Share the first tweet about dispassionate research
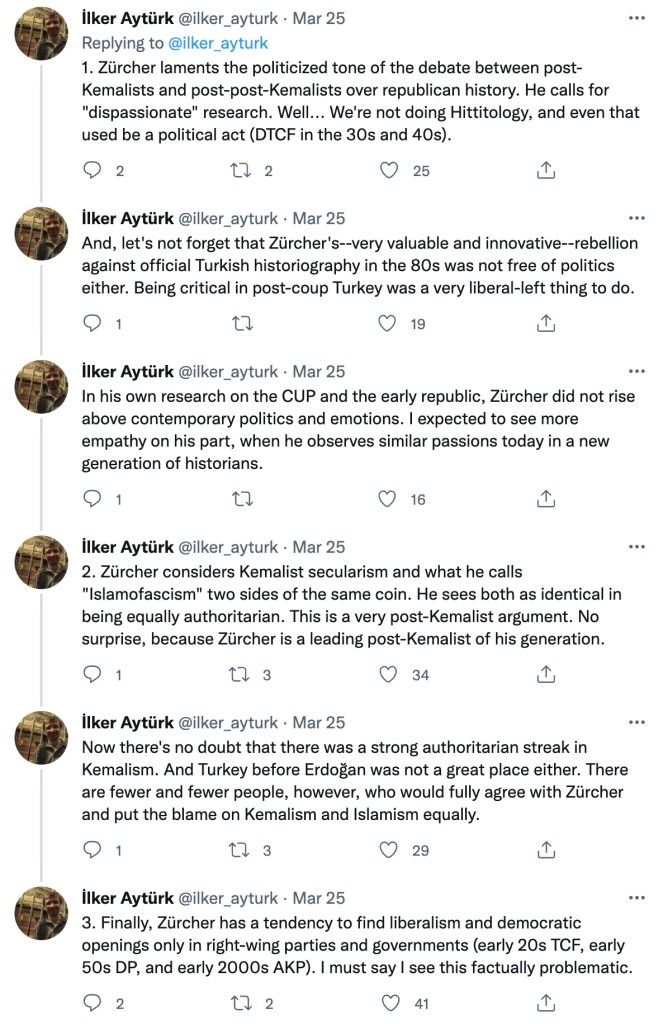The height and width of the screenshot is (1024, 663). [546, 171]
